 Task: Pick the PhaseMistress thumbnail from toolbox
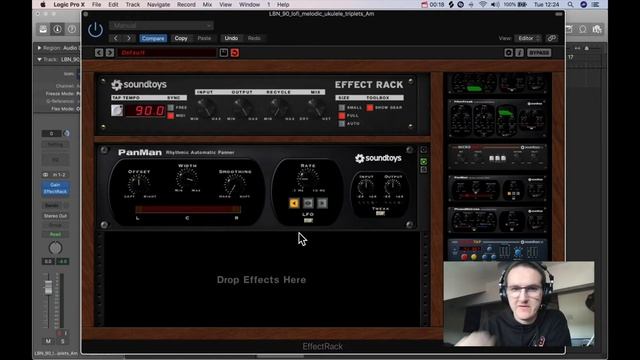pyautogui.click(x=497, y=220)
